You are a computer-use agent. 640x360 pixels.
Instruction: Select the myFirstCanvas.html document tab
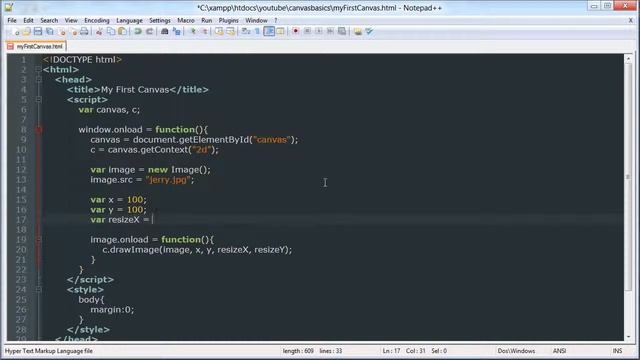tap(36, 47)
